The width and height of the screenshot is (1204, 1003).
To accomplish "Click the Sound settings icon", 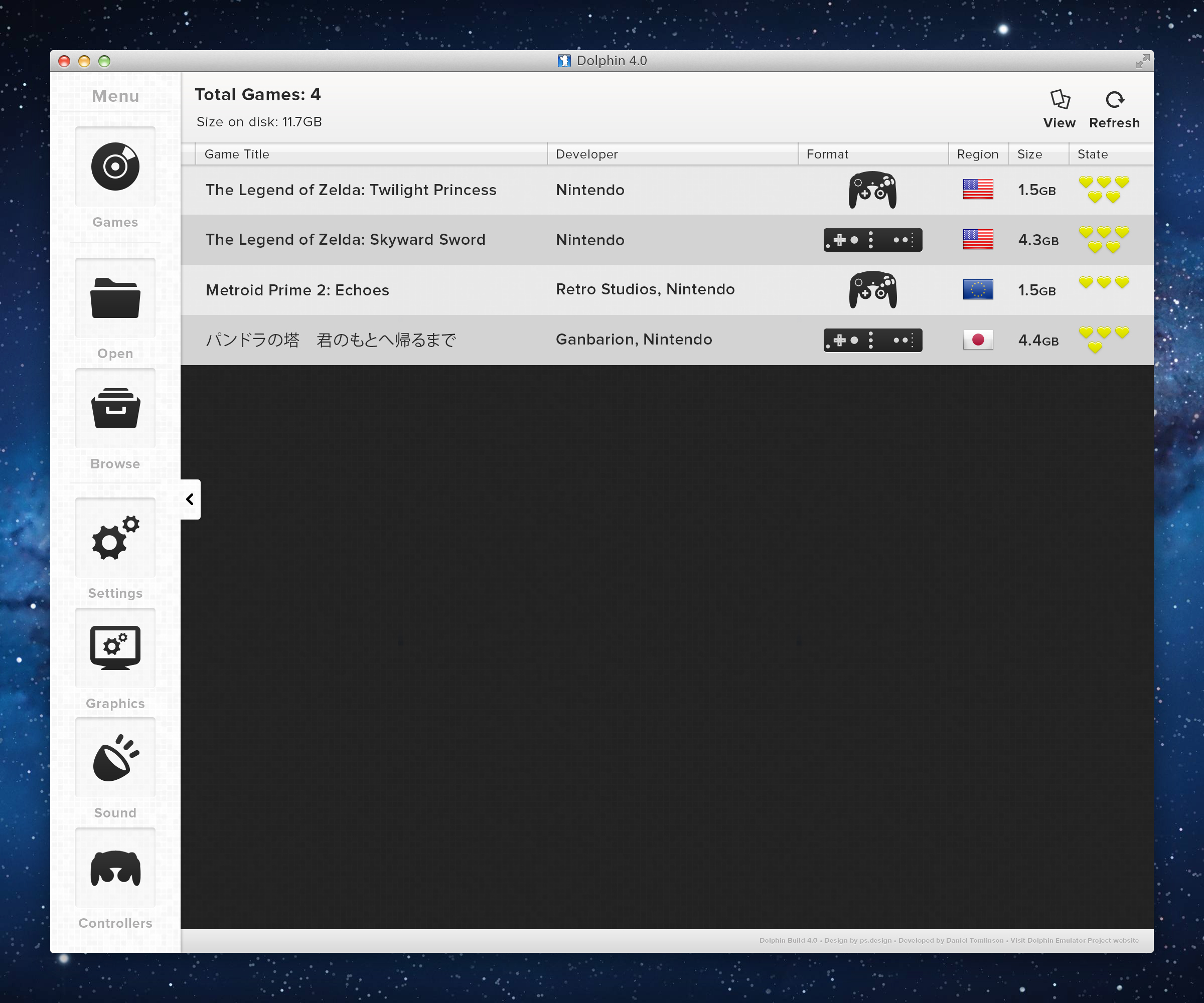I will tap(117, 763).
